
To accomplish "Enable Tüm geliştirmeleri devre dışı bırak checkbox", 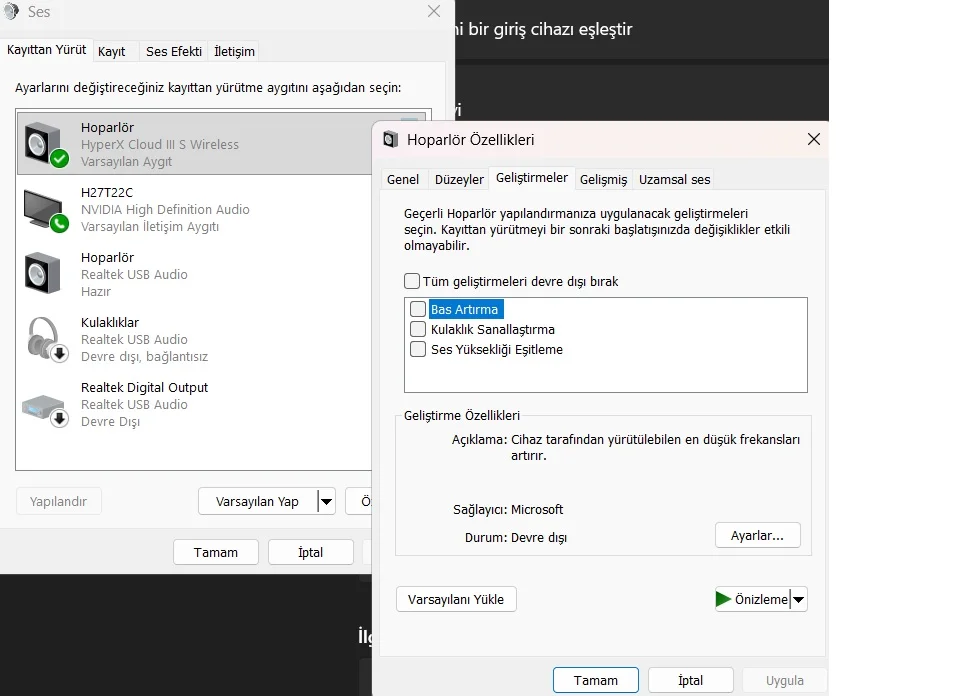I will (412, 281).
